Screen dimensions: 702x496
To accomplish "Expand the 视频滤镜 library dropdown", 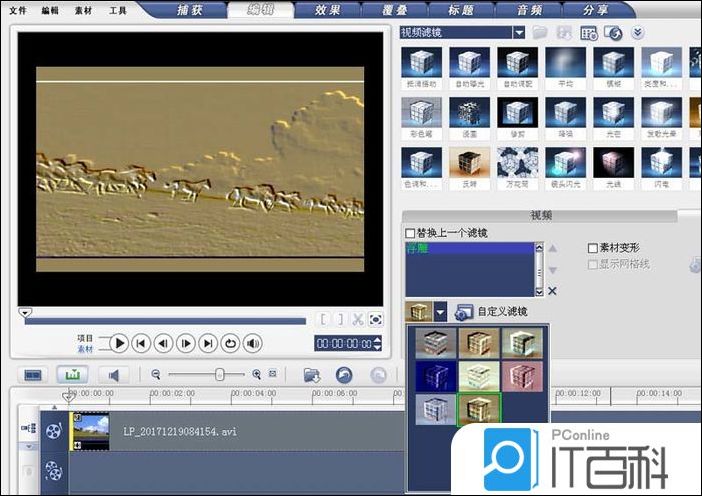I will (518, 32).
